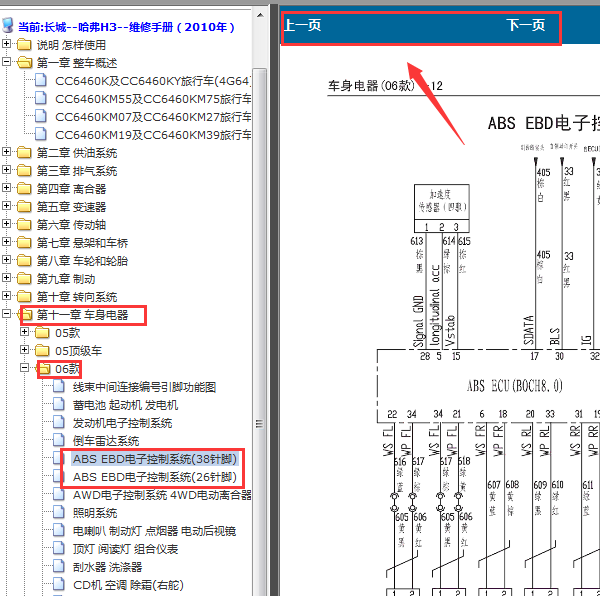Click page icon of CC6460KM07 entry

pos(41,116)
